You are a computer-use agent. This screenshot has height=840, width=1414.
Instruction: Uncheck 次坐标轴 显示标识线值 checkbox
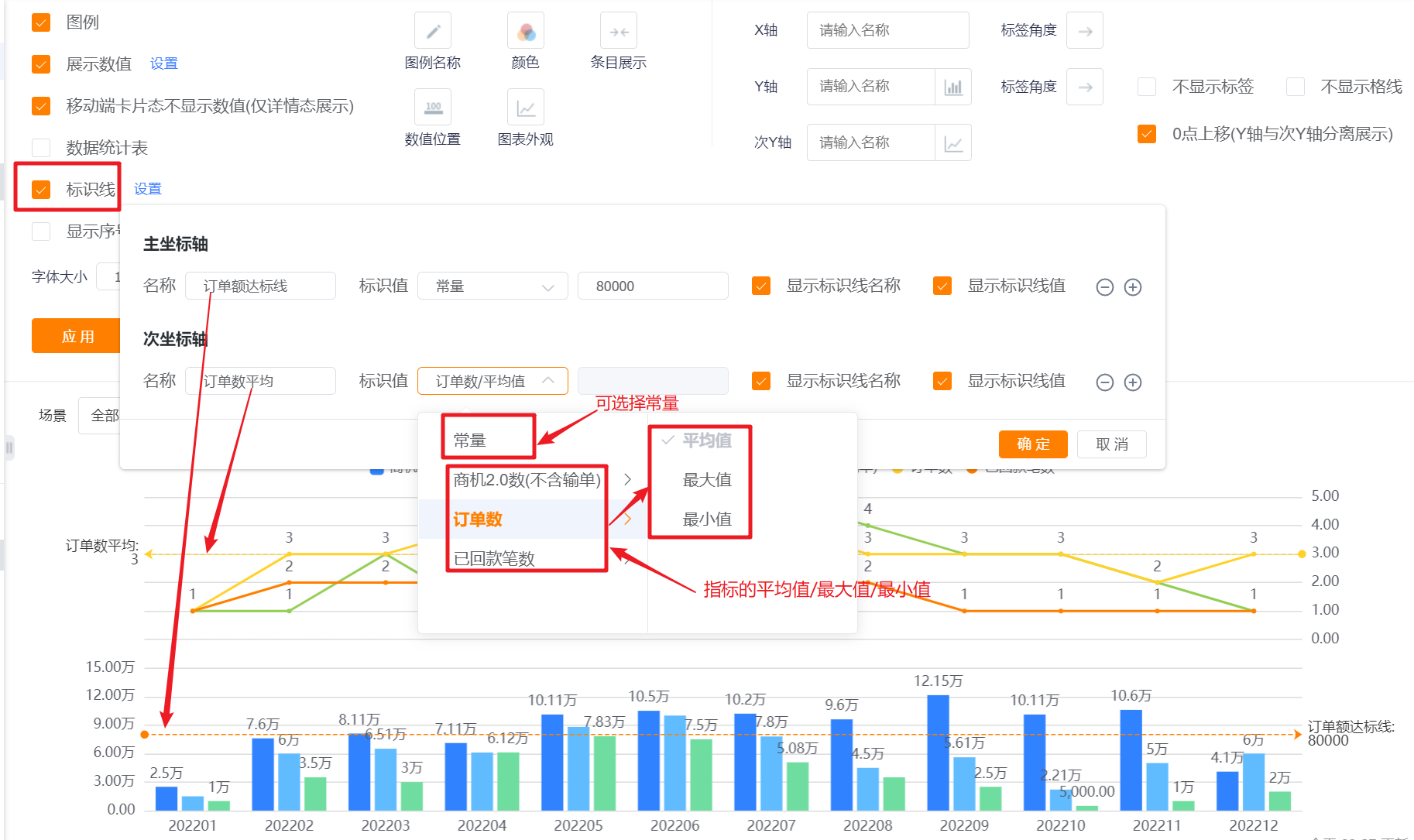942,381
